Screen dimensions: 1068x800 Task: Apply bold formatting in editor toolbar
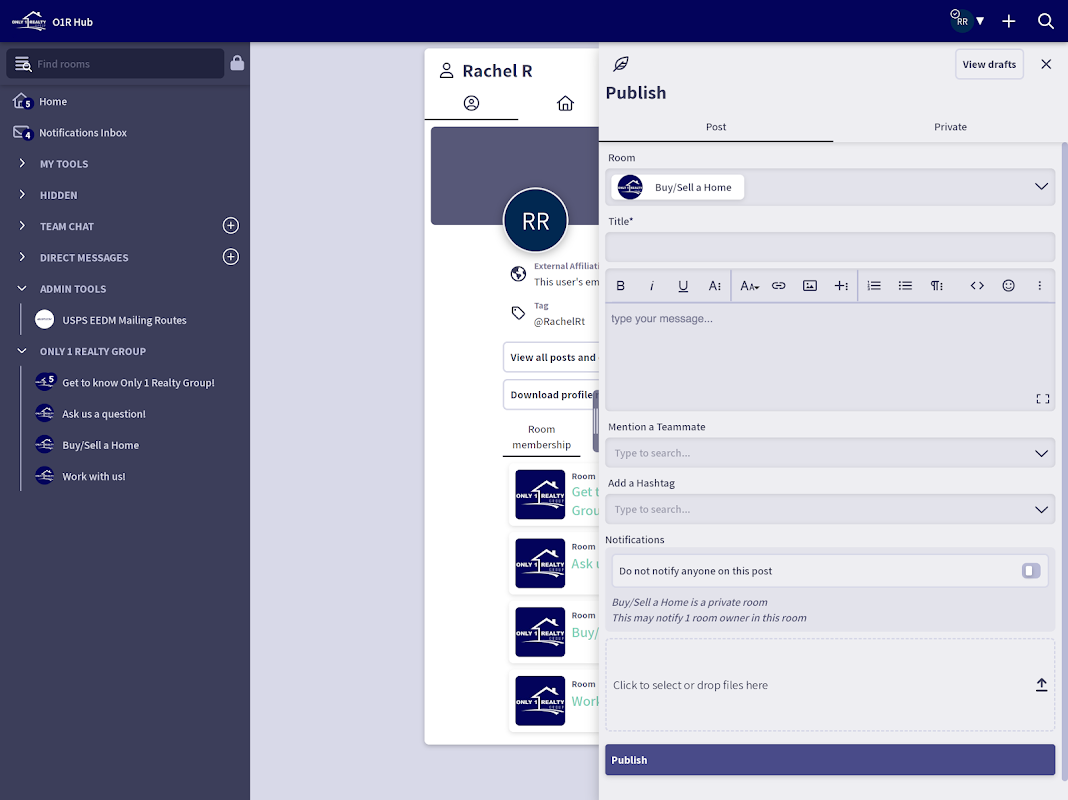[x=620, y=286]
